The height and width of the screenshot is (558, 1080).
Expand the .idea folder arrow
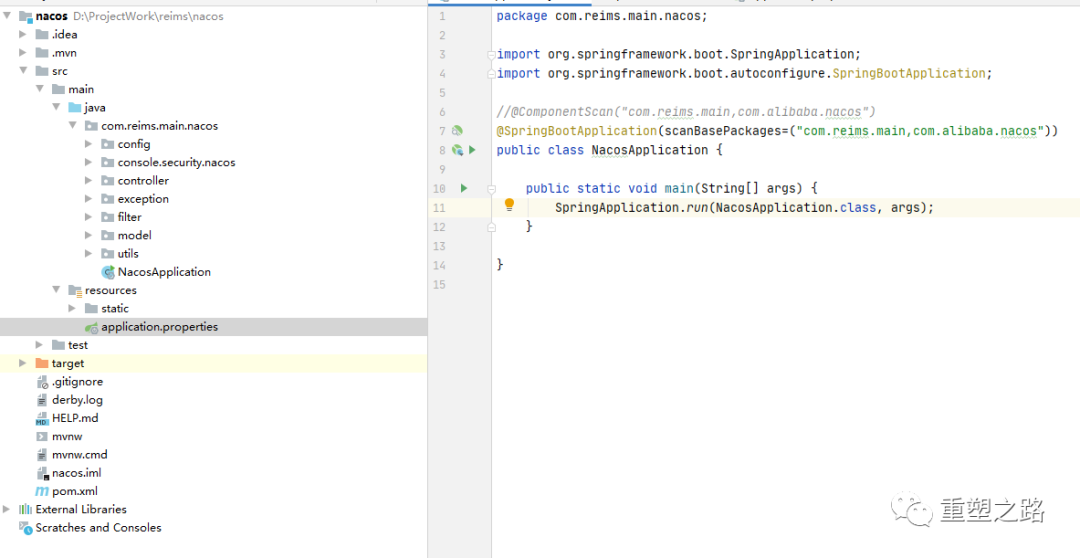23,34
